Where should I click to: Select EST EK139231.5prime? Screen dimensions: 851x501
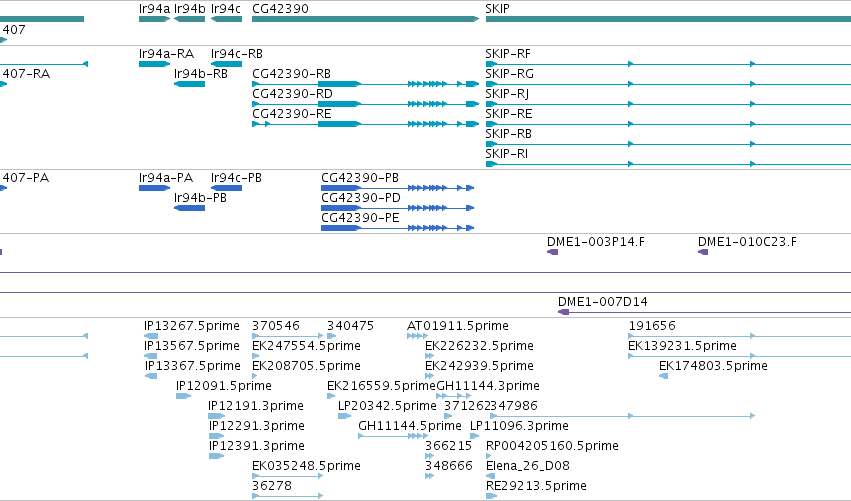[x=739, y=357]
